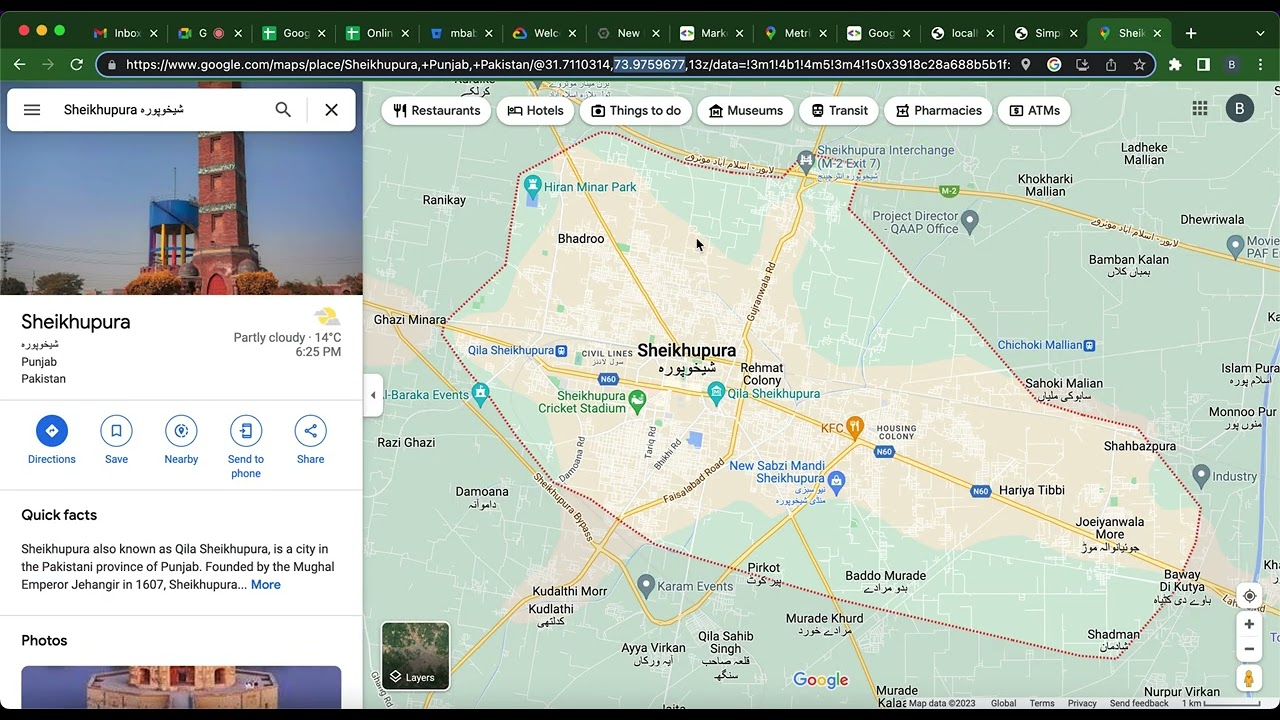Viewport: 1280px width, 720px height.
Task: Switch to the Inbox Gmail tab
Action: coord(127,33)
